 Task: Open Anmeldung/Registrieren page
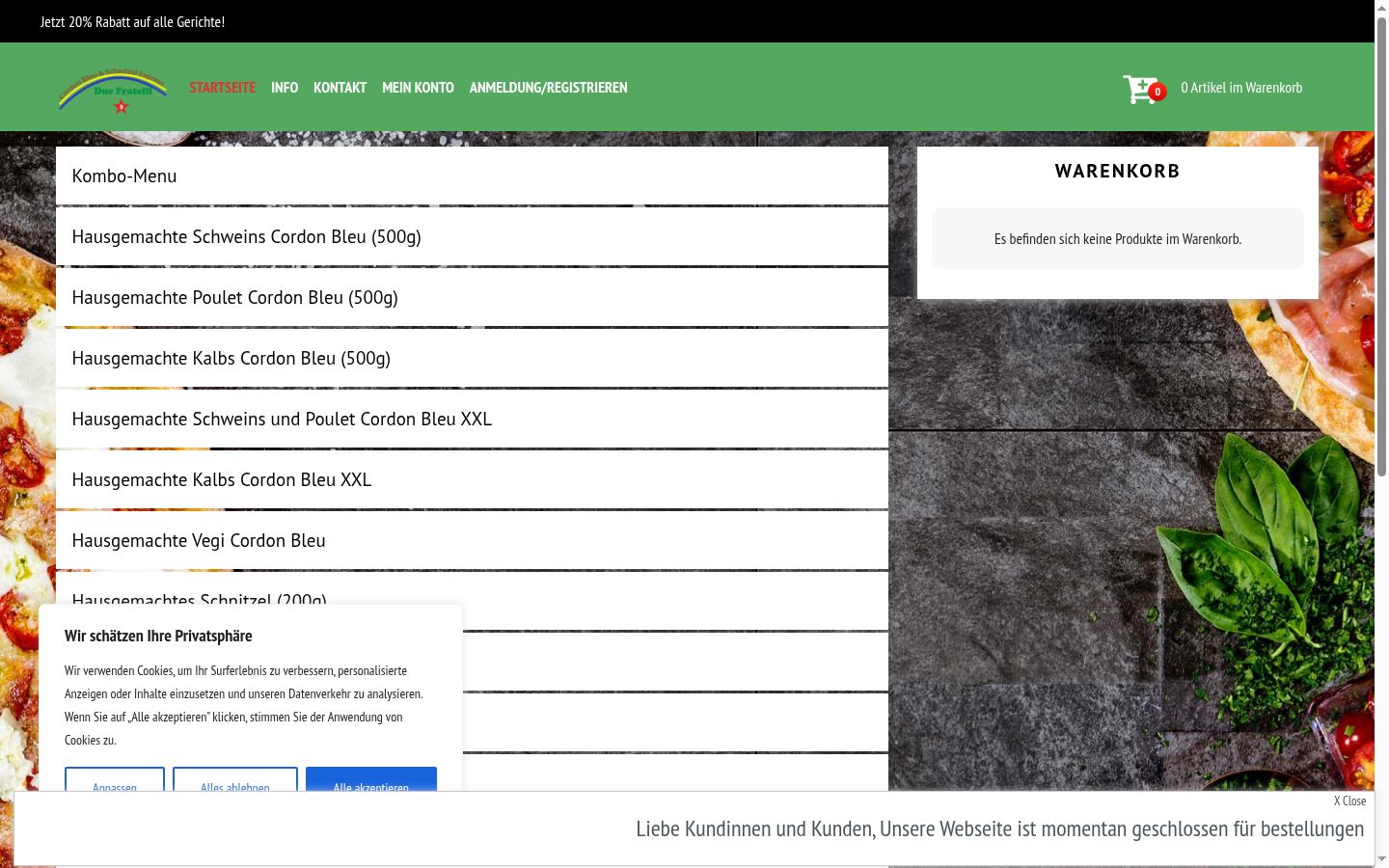[549, 88]
